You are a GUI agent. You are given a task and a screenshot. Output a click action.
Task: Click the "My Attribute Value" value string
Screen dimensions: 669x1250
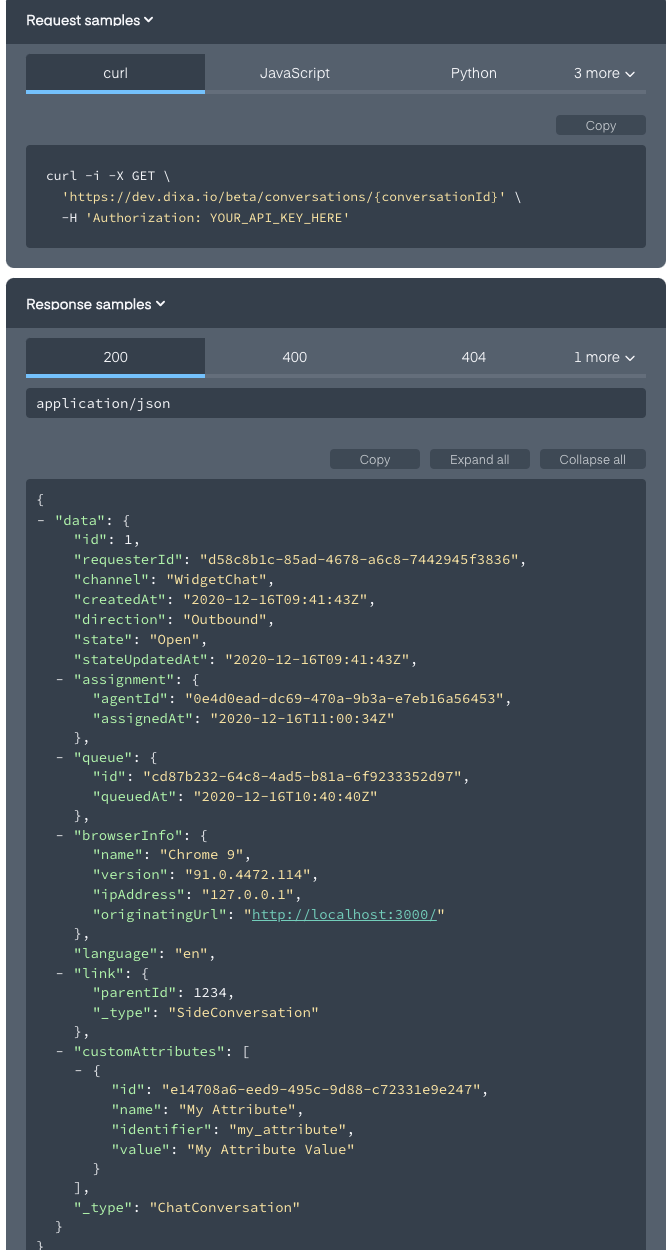click(x=271, y=1149)
